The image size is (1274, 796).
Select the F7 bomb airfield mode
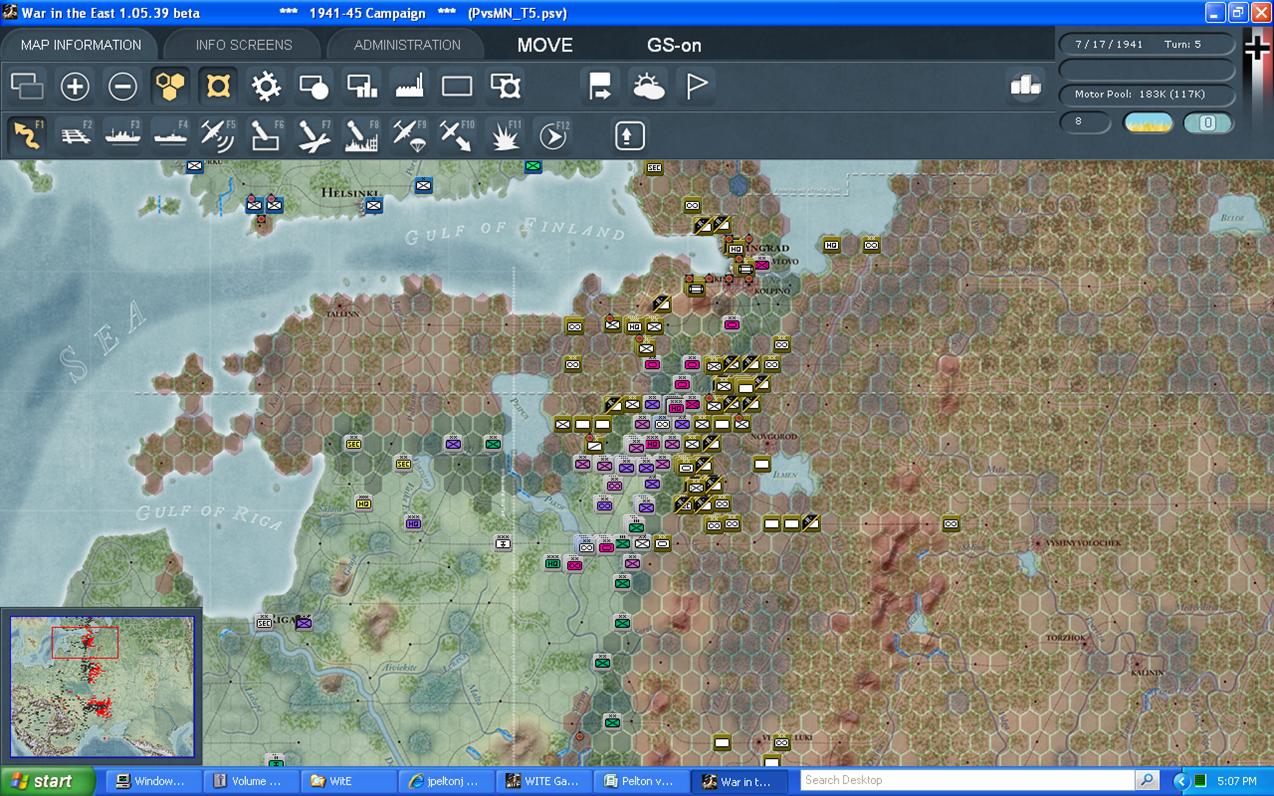point(314,135)
